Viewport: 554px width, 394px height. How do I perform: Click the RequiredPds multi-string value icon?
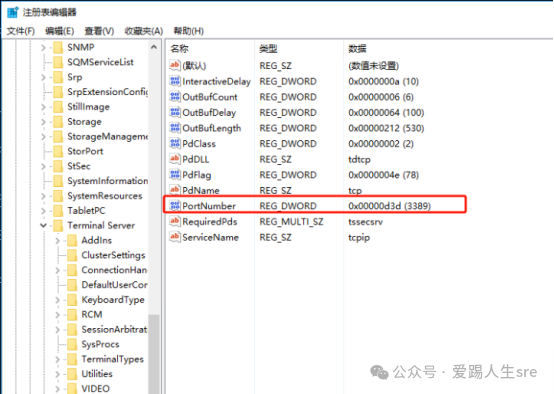pos(175,222)
